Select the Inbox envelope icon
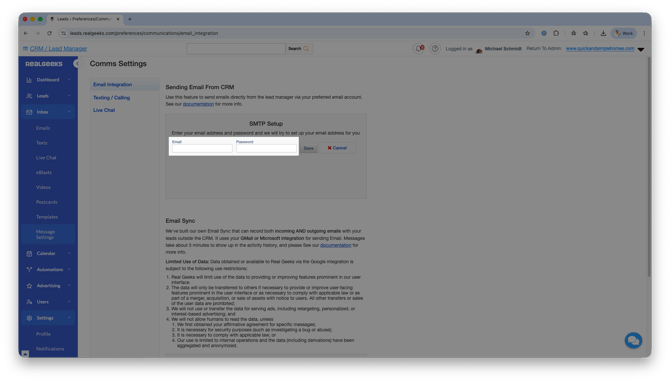 tap(29, 112)
